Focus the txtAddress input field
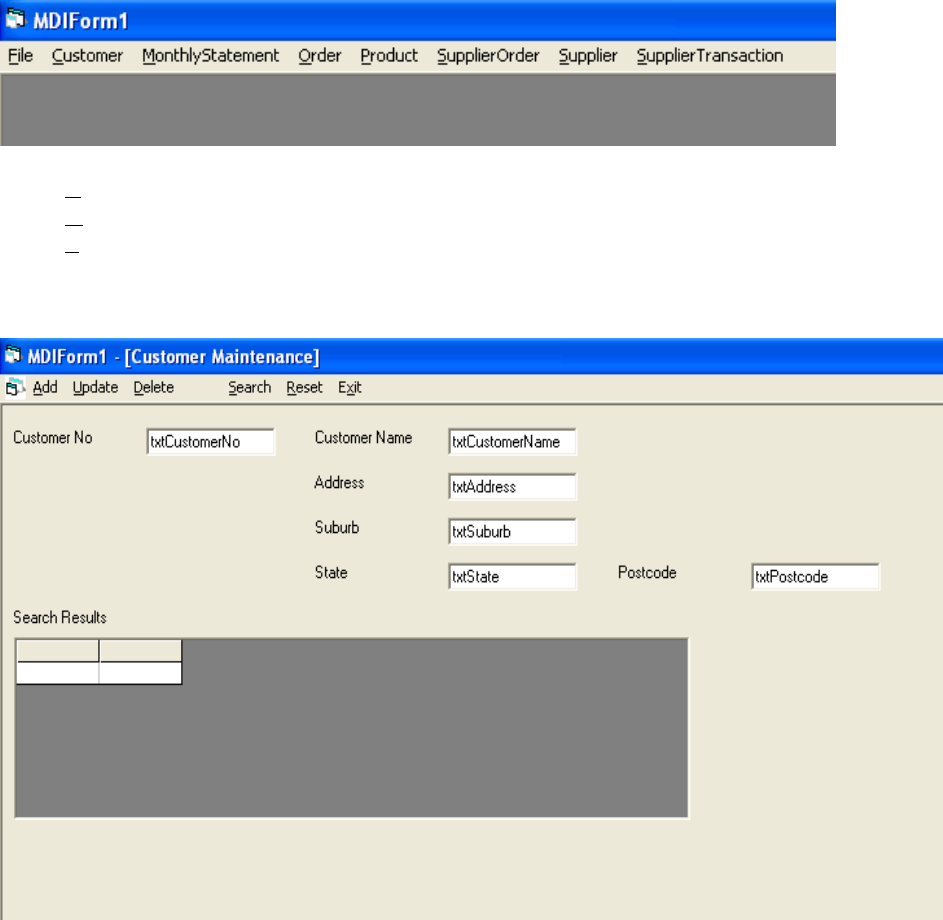 [x=512, y=486]
